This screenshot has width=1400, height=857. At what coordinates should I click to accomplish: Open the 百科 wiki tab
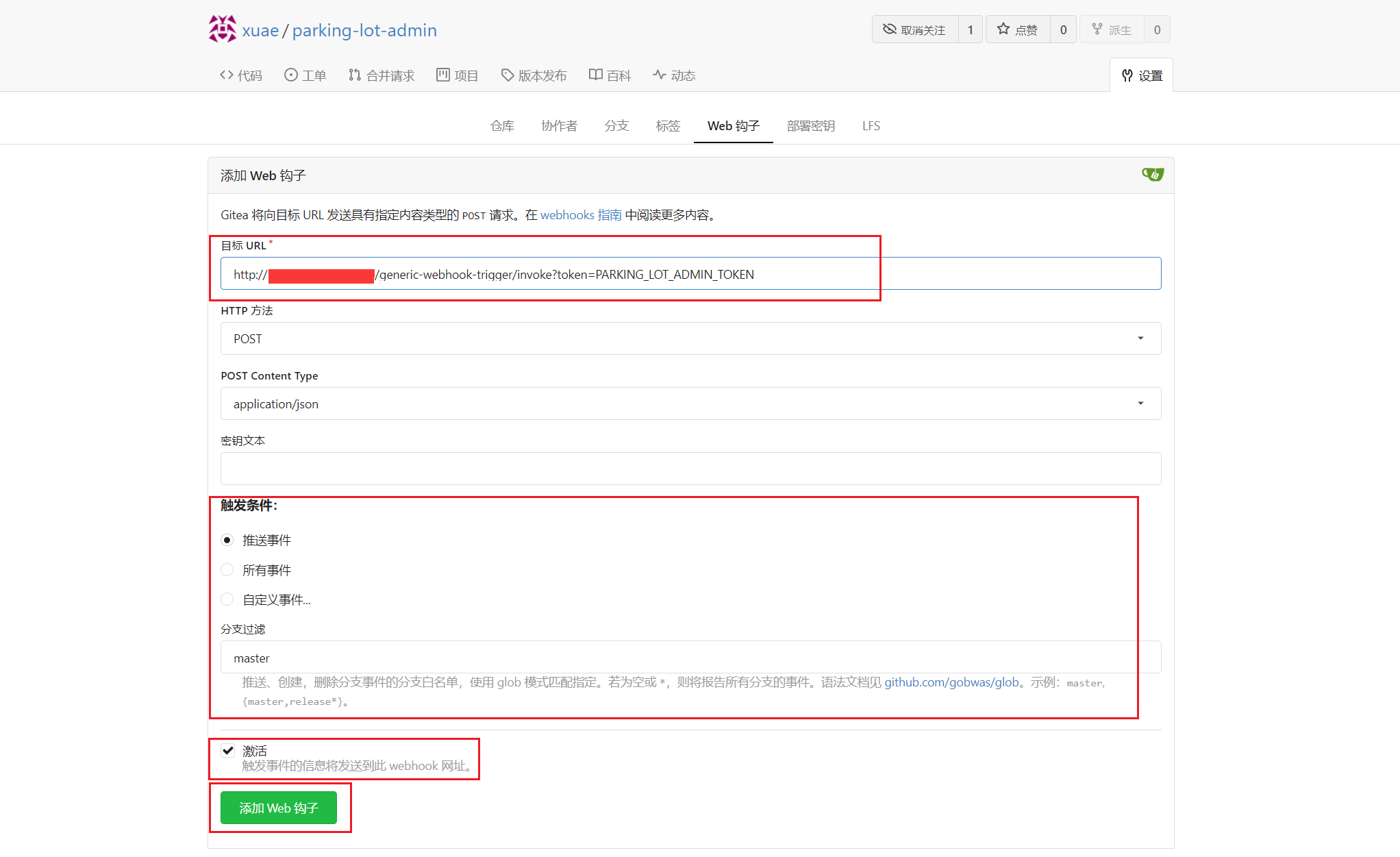[x=610, y=75]
